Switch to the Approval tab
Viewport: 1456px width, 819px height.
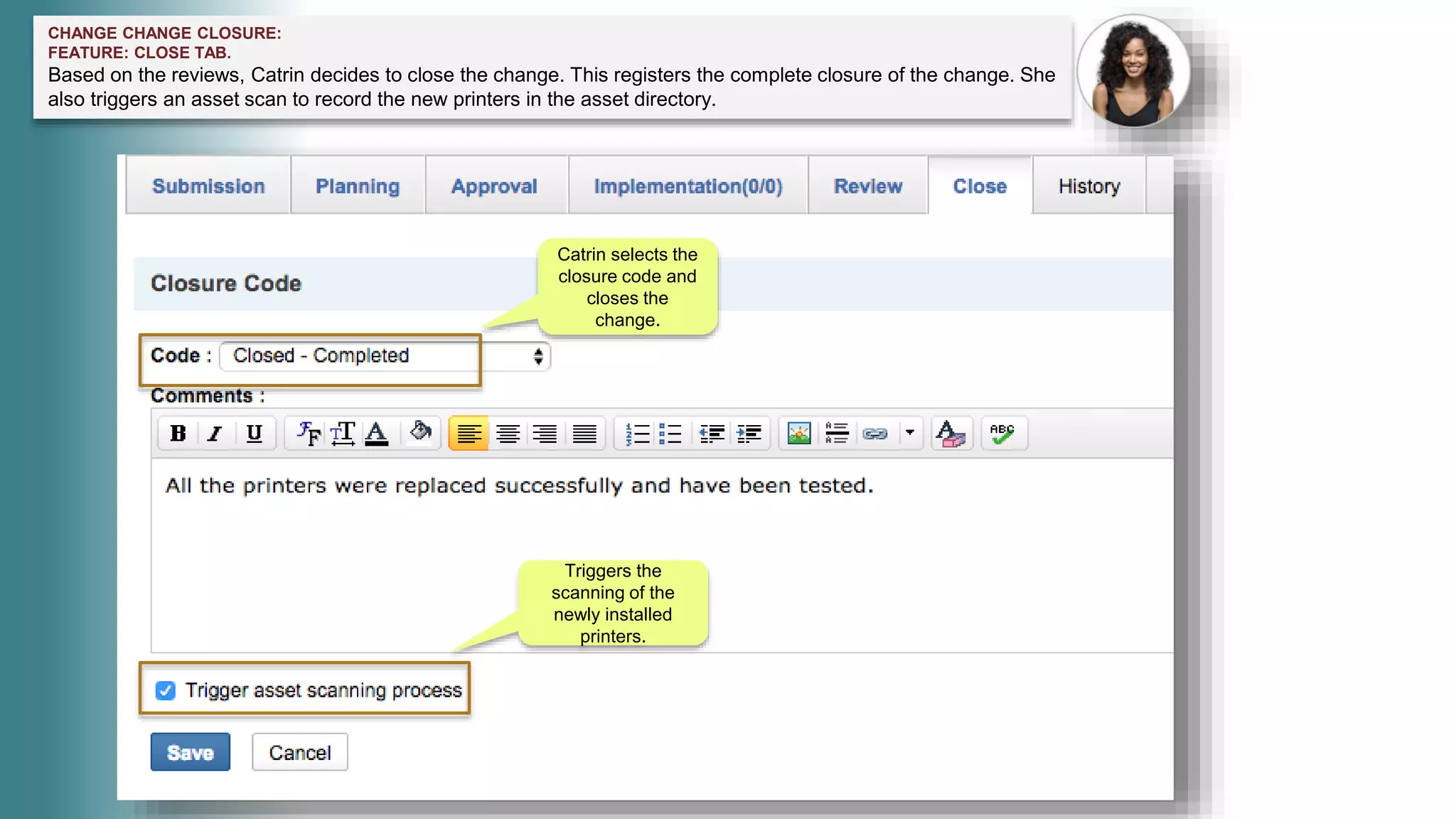495,186
